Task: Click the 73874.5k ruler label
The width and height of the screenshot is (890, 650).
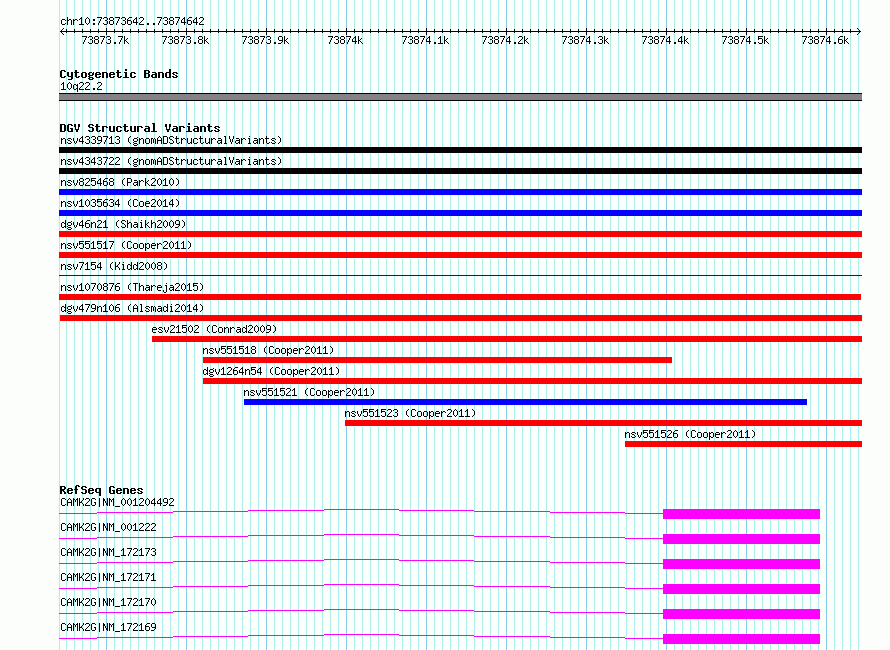Action: click(745, 40)
